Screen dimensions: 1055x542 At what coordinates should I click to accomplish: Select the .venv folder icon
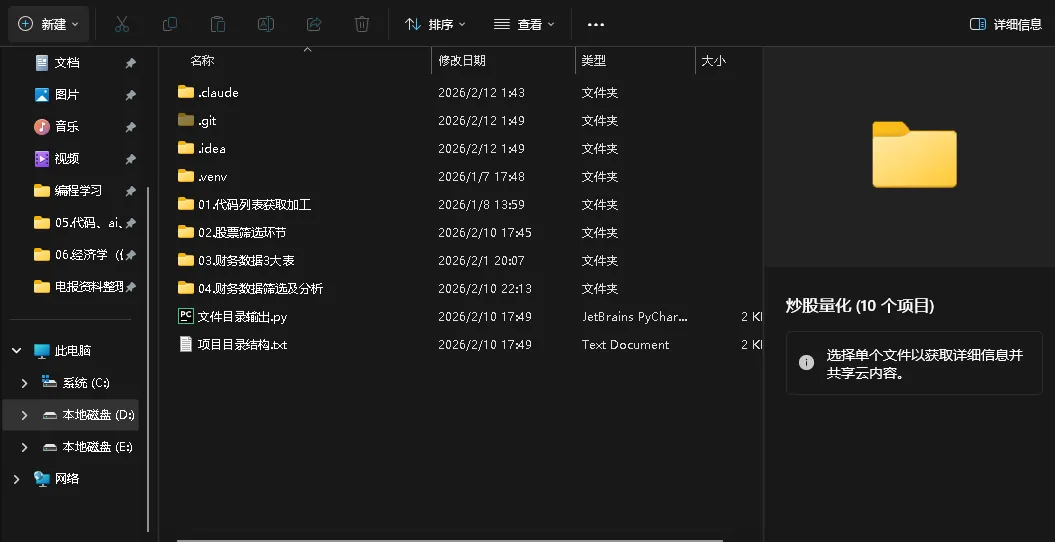click(186, 176)
